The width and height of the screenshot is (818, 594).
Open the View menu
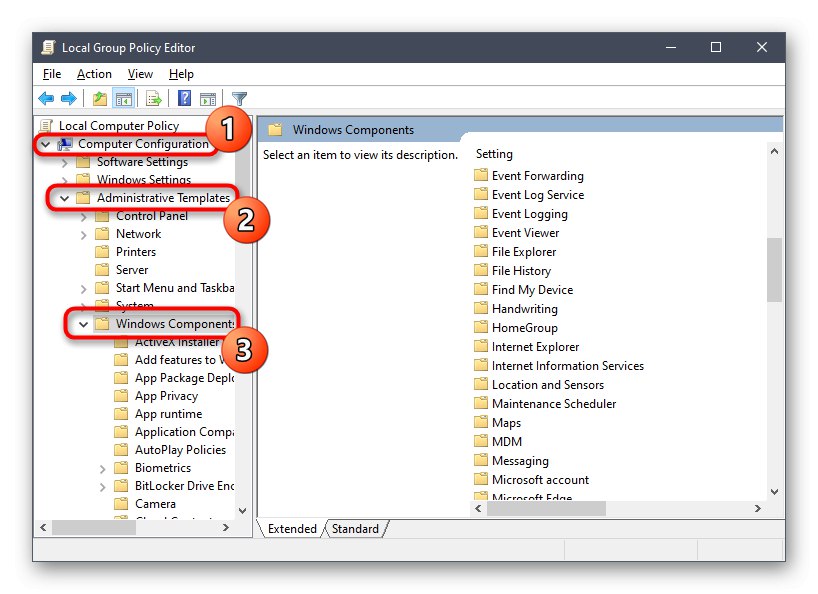coord(140,74)
